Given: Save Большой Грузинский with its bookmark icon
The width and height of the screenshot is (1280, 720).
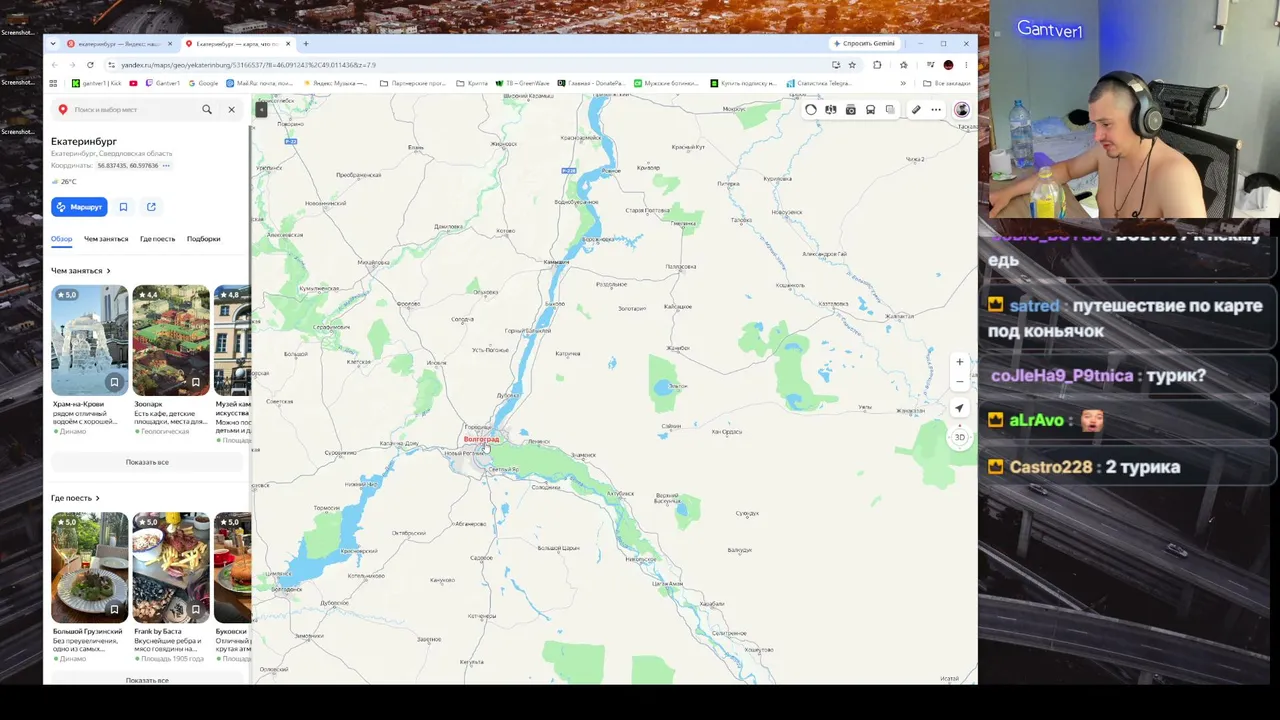Looking at the screenshot, I should coord(114,609).
